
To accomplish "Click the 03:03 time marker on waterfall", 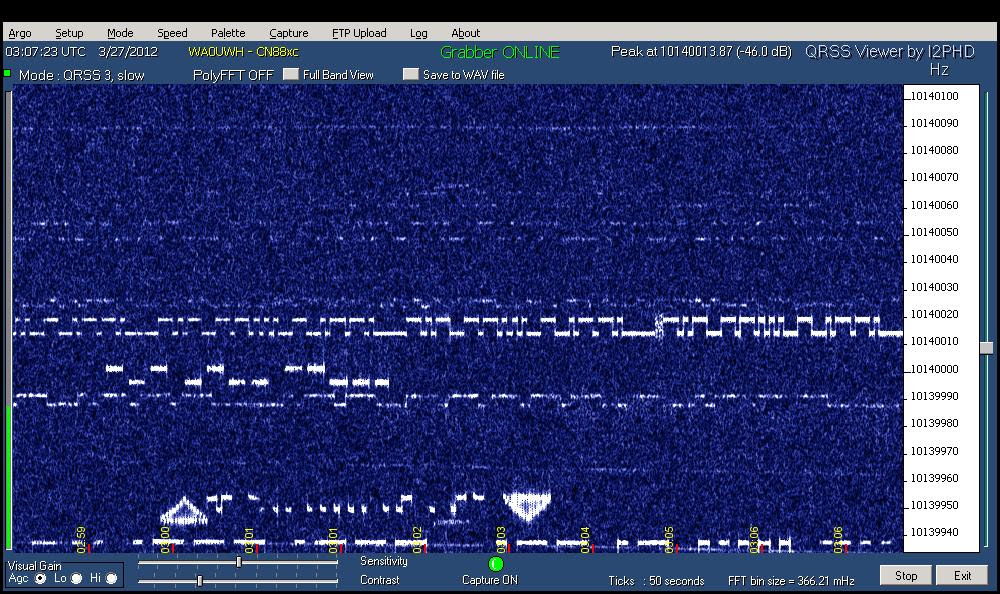I will 501,540.
